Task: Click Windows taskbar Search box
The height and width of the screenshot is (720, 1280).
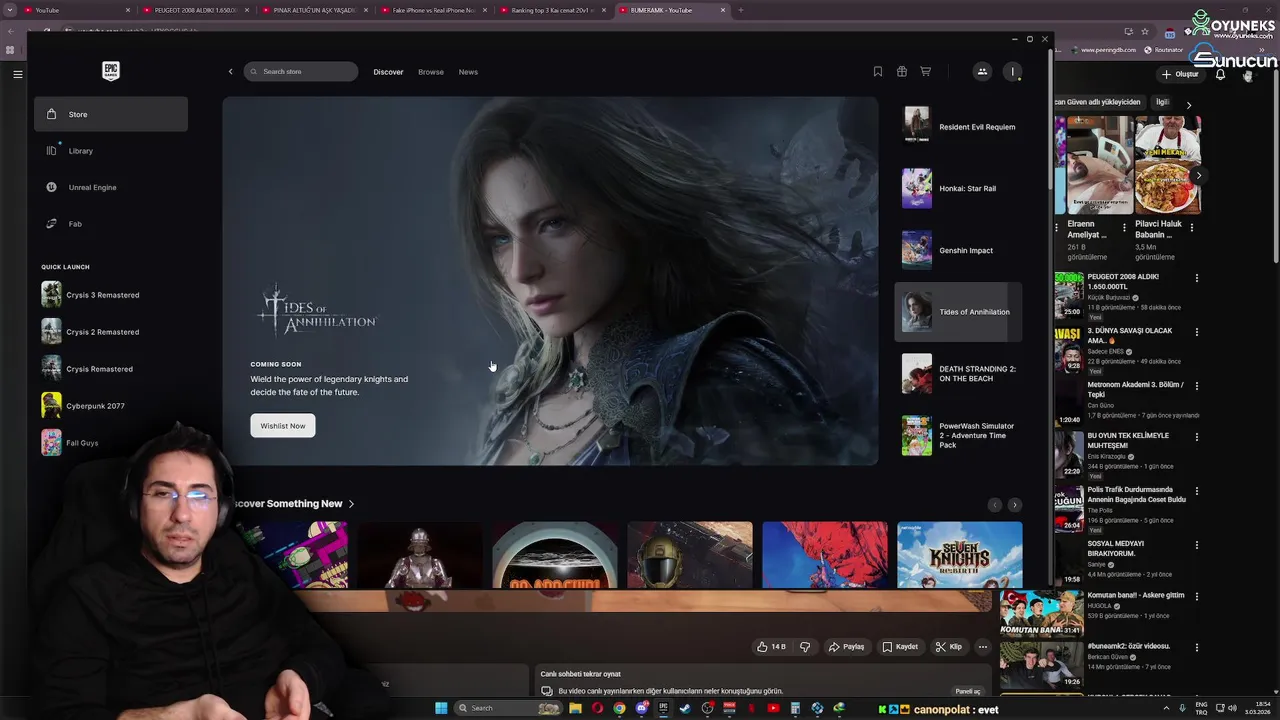Action: click(510, 708)
